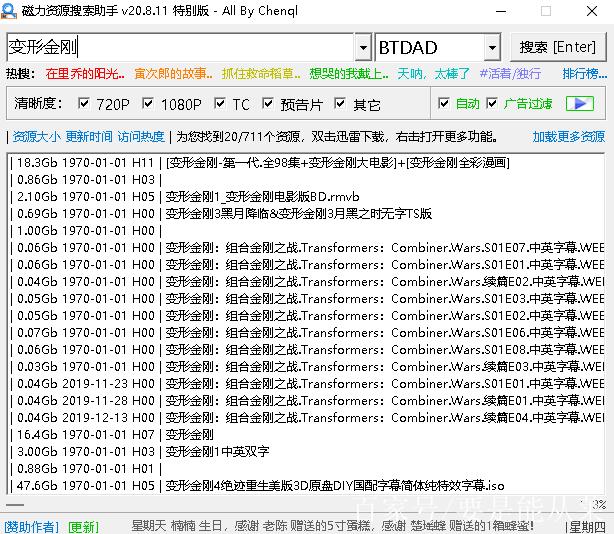Select the 2019-11-23 S01E01 result row
This screenshot has width=614, height=534.
point(305,384)
